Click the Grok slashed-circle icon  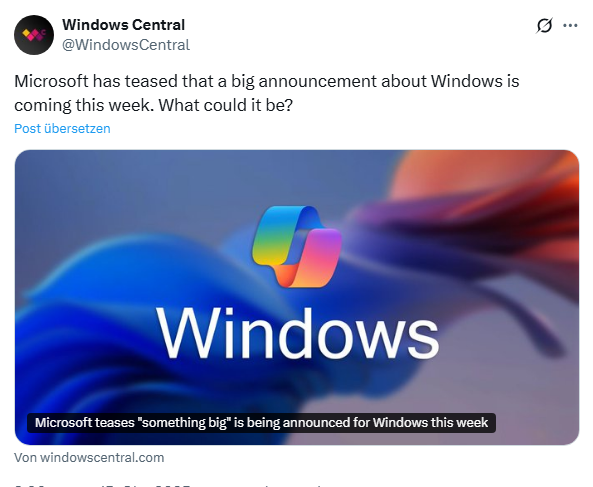pyautogui.click(x=544, y=26)
